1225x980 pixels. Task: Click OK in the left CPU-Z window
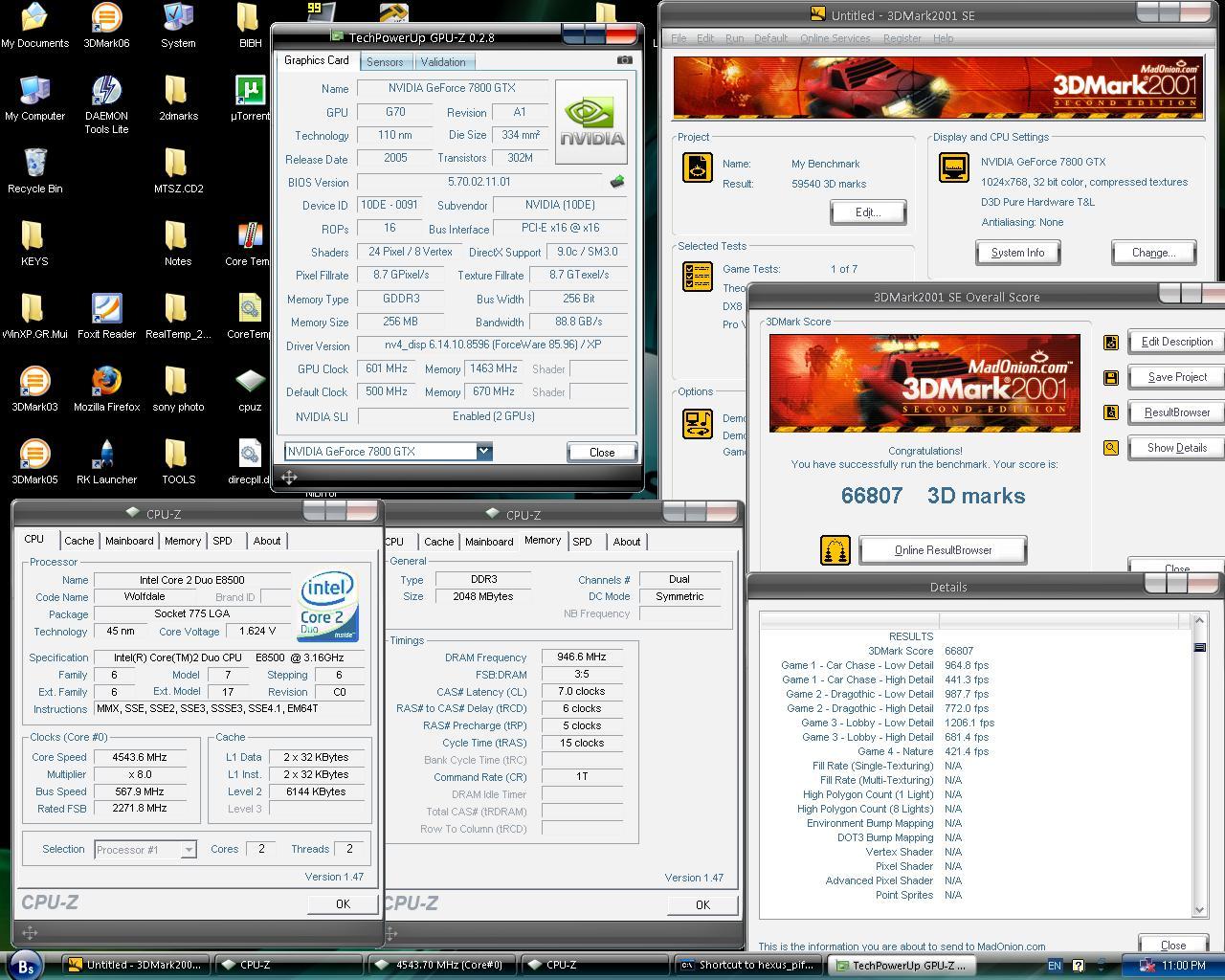tap(343, 903)
